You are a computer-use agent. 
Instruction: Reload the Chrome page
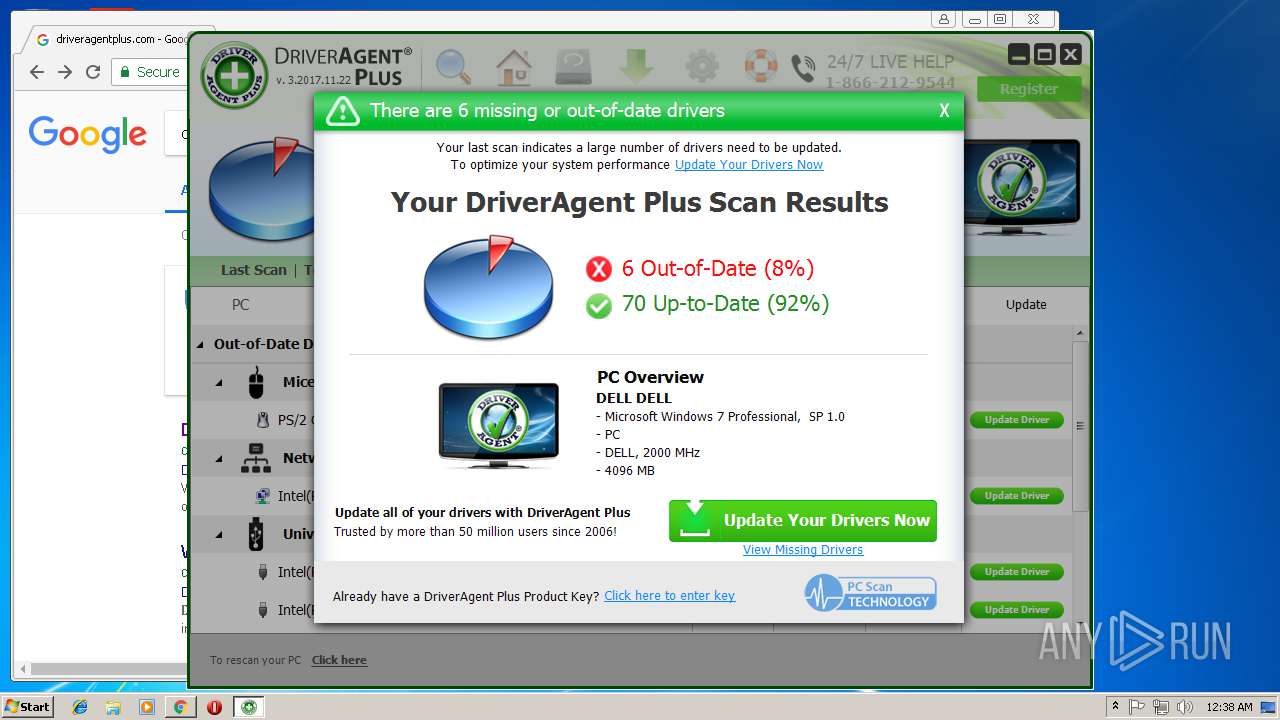pyautogui.click(x=93, y=72)
